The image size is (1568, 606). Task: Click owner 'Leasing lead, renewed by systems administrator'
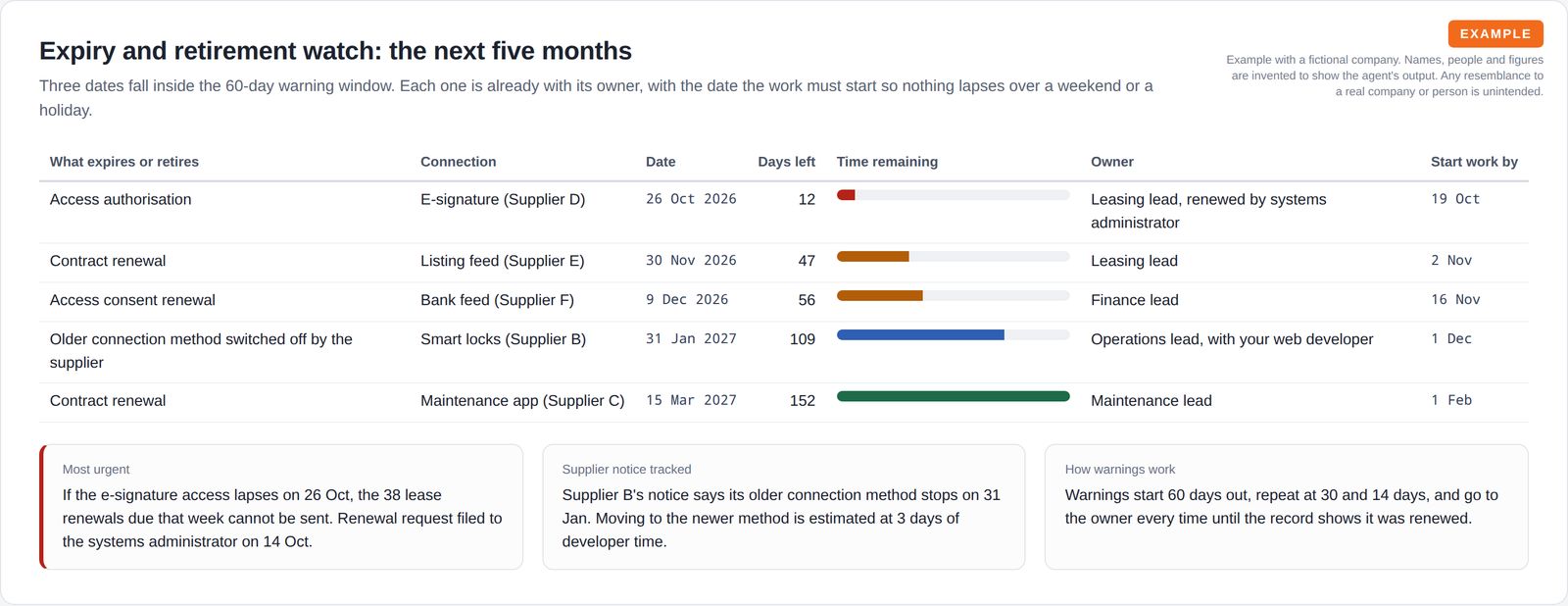1208,211
